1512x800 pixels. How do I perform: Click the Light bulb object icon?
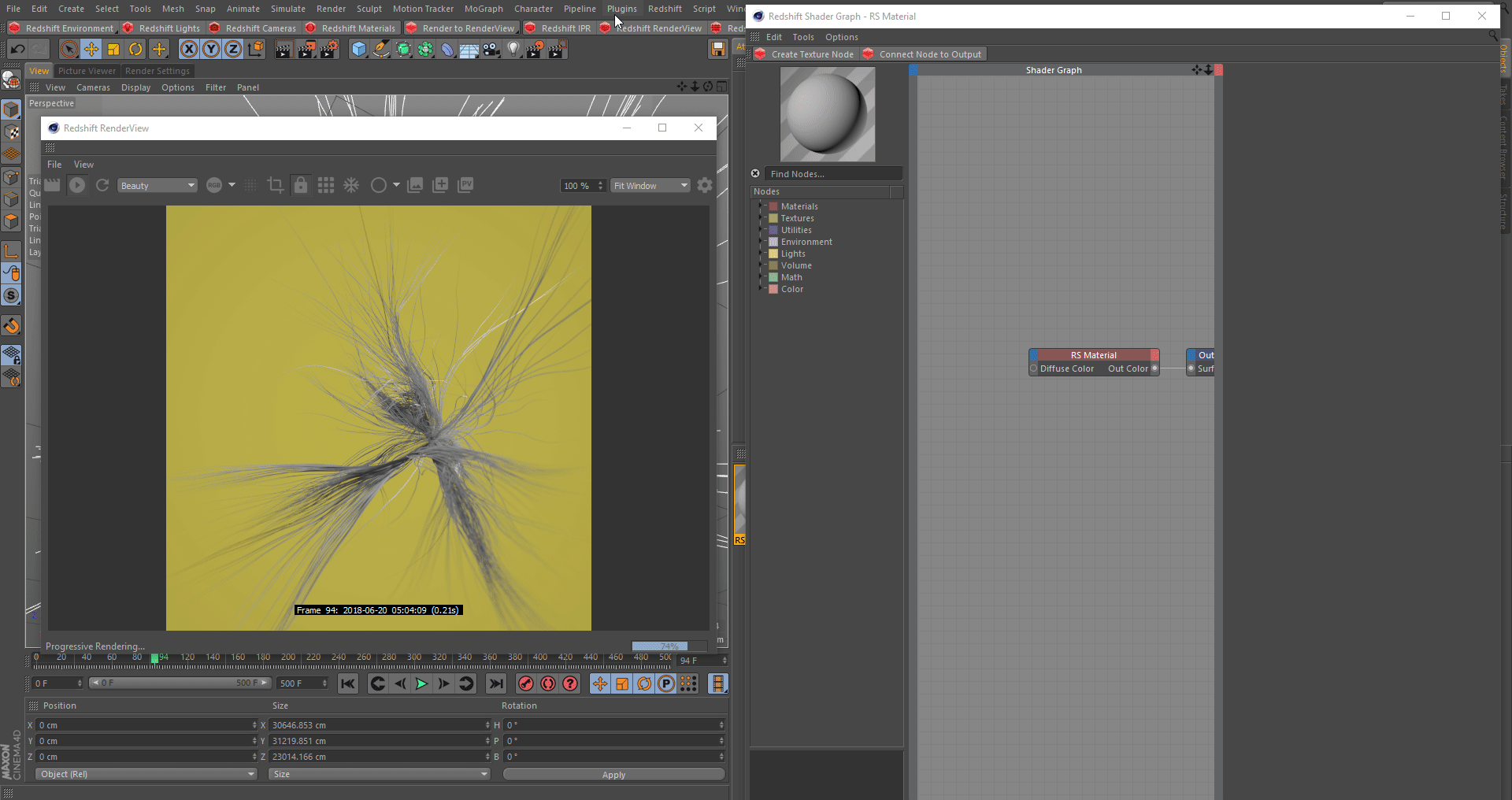point(513,50)
